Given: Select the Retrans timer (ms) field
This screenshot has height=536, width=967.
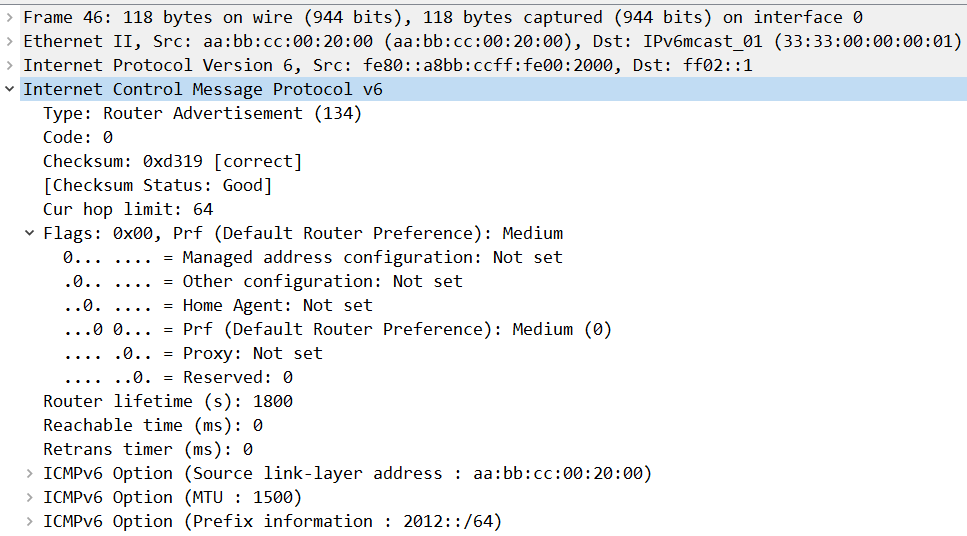Looking at the screenshot, I should click(x=148, y=449).
